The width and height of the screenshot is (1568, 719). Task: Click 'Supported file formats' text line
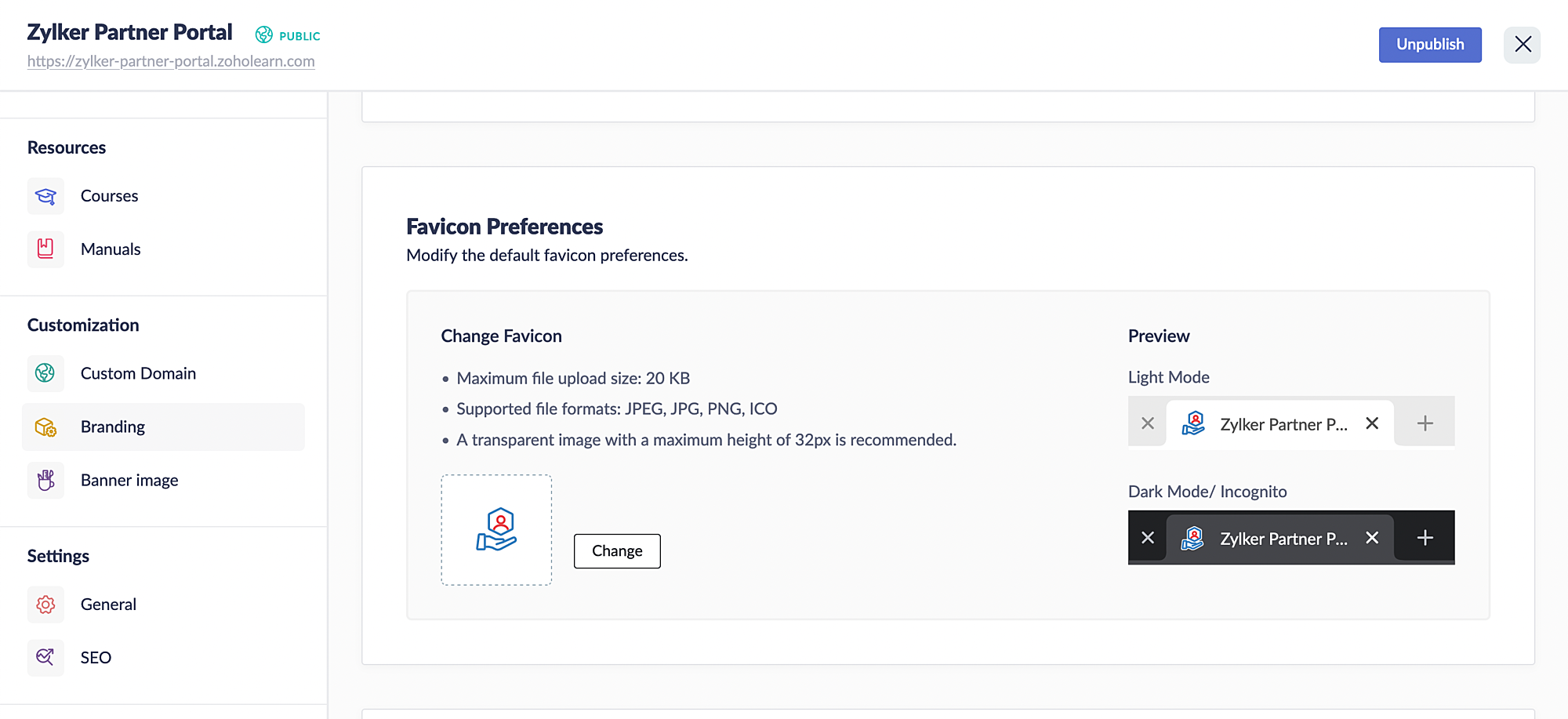[617, 409]
